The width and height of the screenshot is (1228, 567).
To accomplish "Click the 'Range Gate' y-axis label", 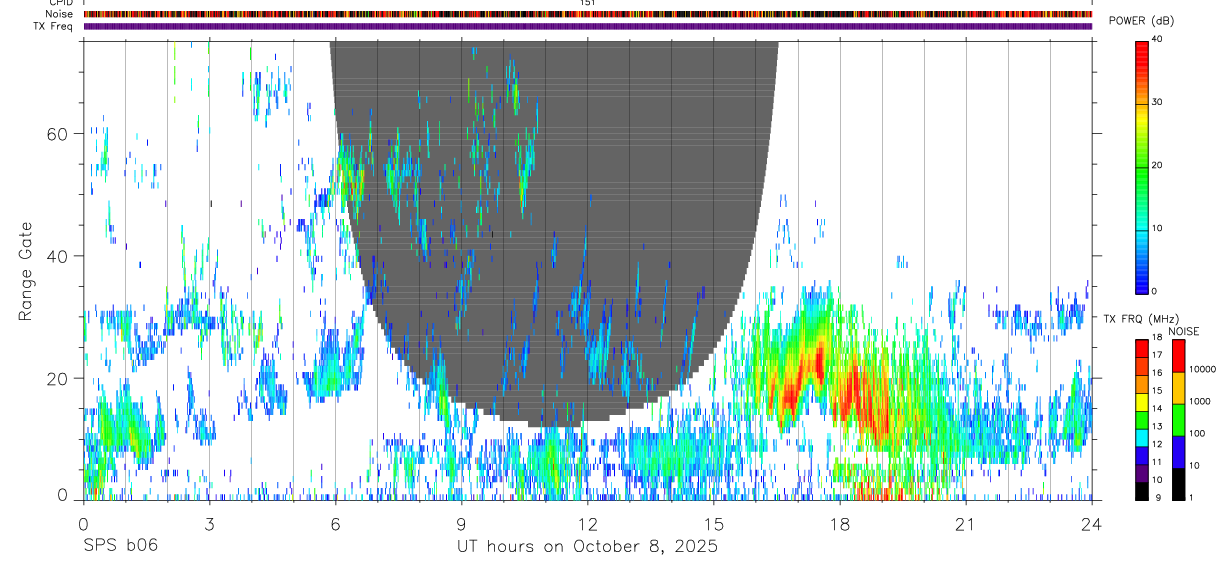I will 27,272.
